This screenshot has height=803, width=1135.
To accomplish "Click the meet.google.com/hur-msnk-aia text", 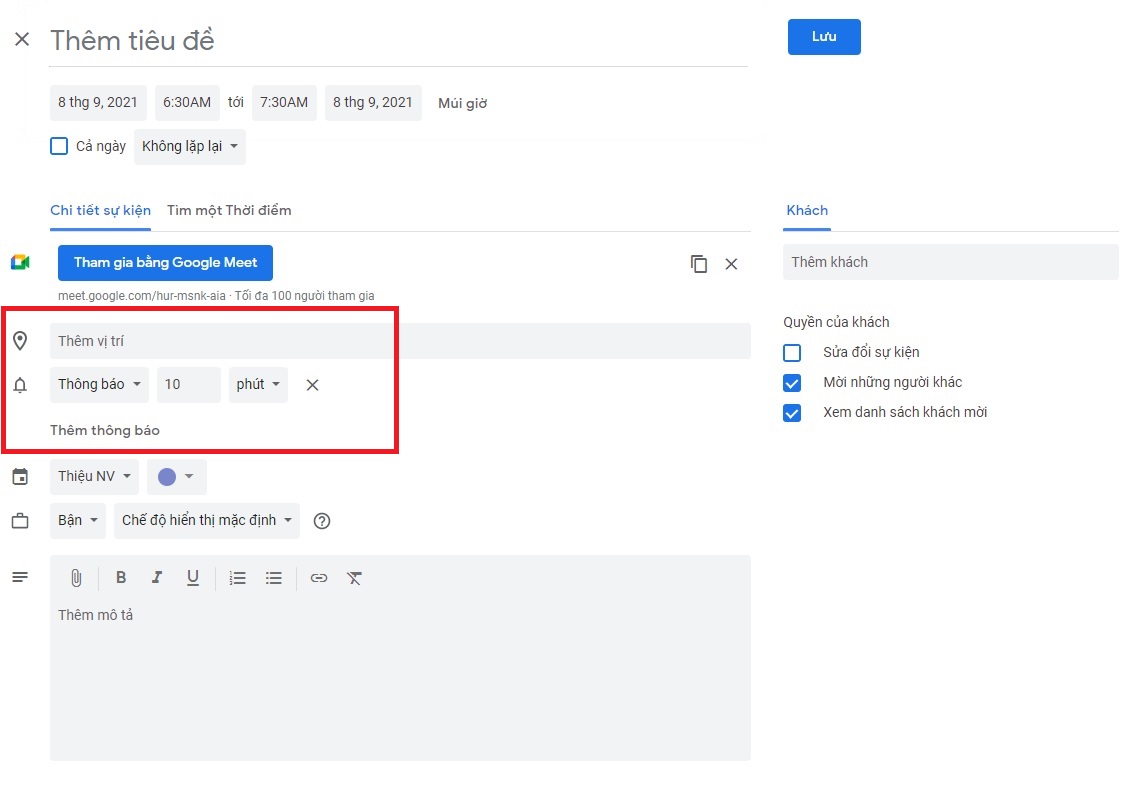I will pos(142,295).
